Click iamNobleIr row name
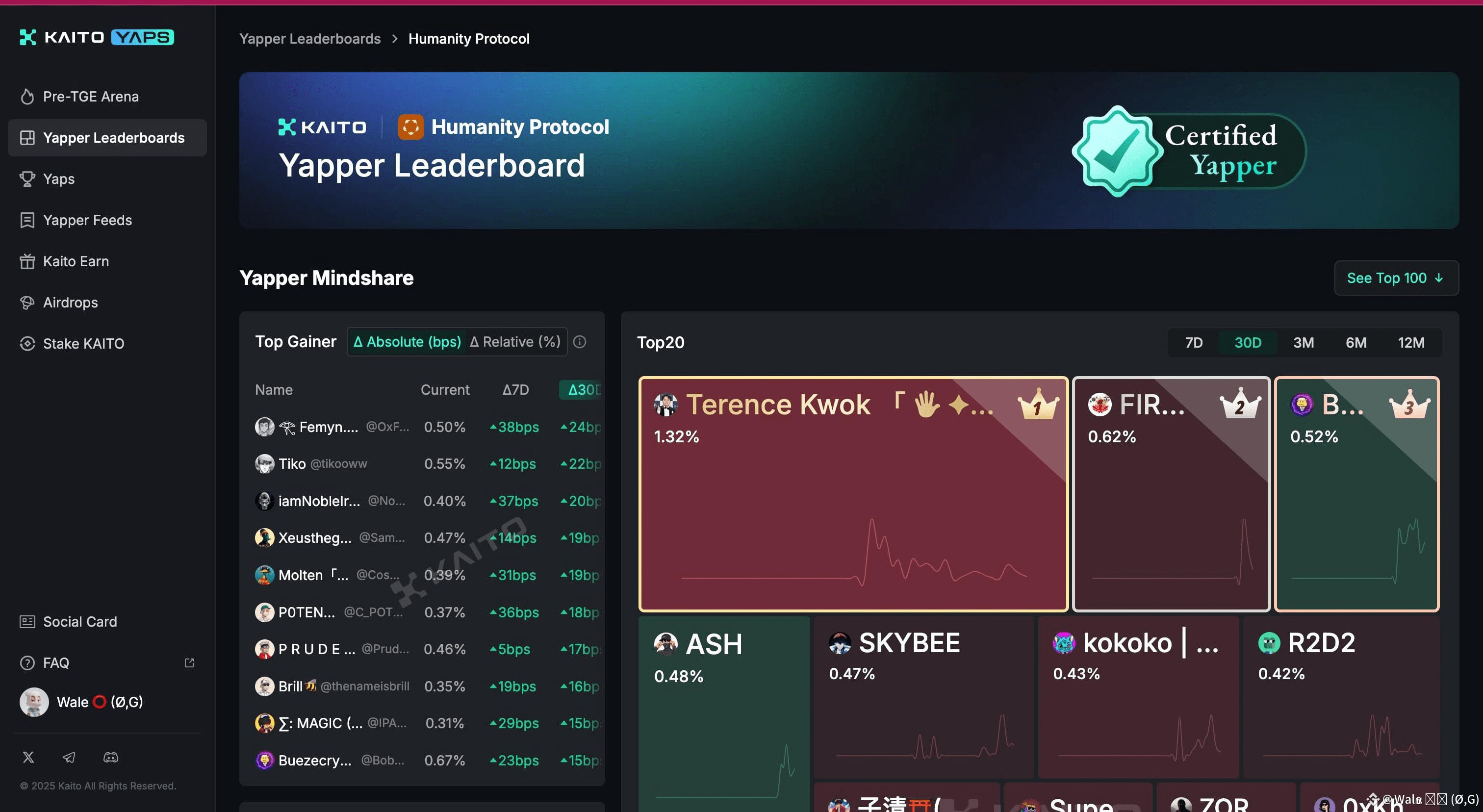The width and height of the screenshot is (1483, 812). (x=319, y=501)
